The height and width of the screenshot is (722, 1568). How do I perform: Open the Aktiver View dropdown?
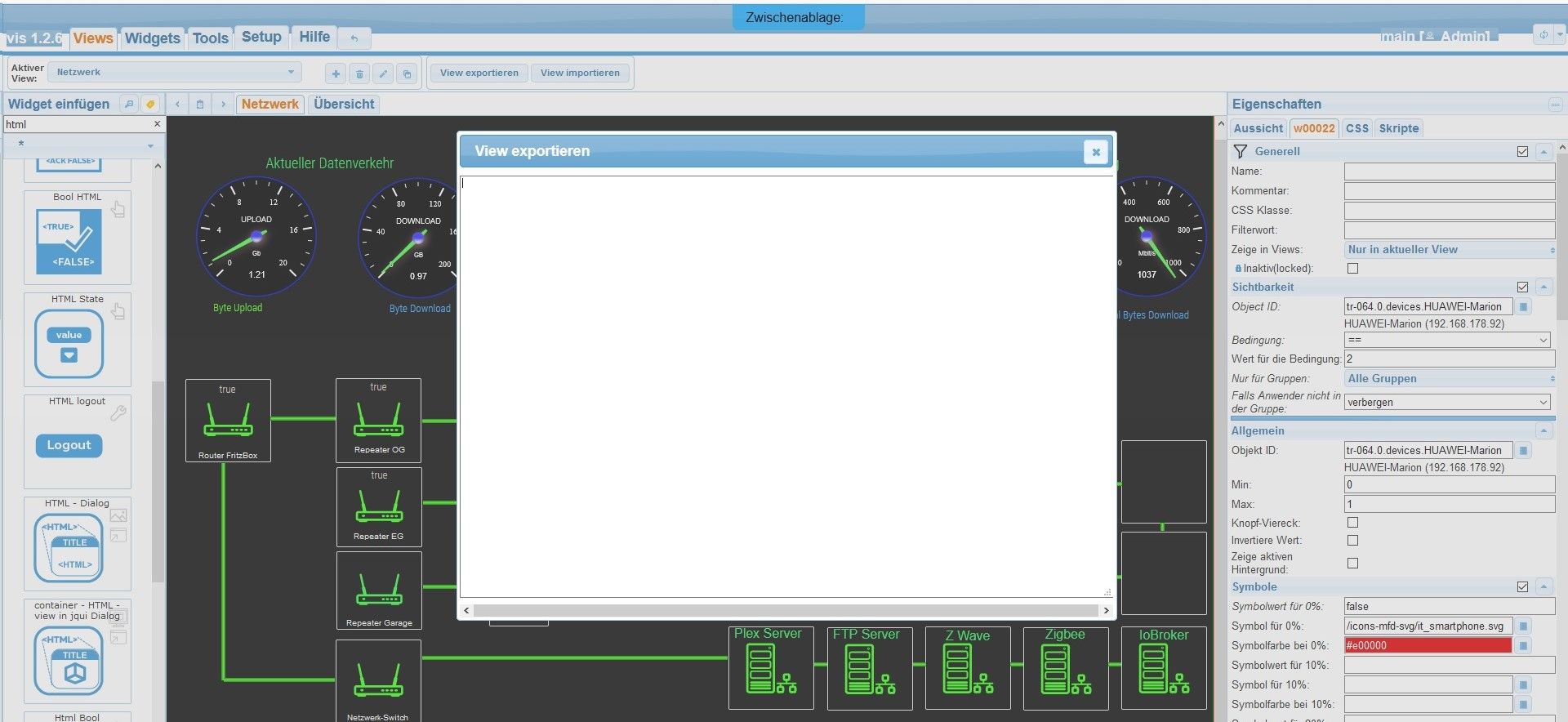(x=175, y=73)
